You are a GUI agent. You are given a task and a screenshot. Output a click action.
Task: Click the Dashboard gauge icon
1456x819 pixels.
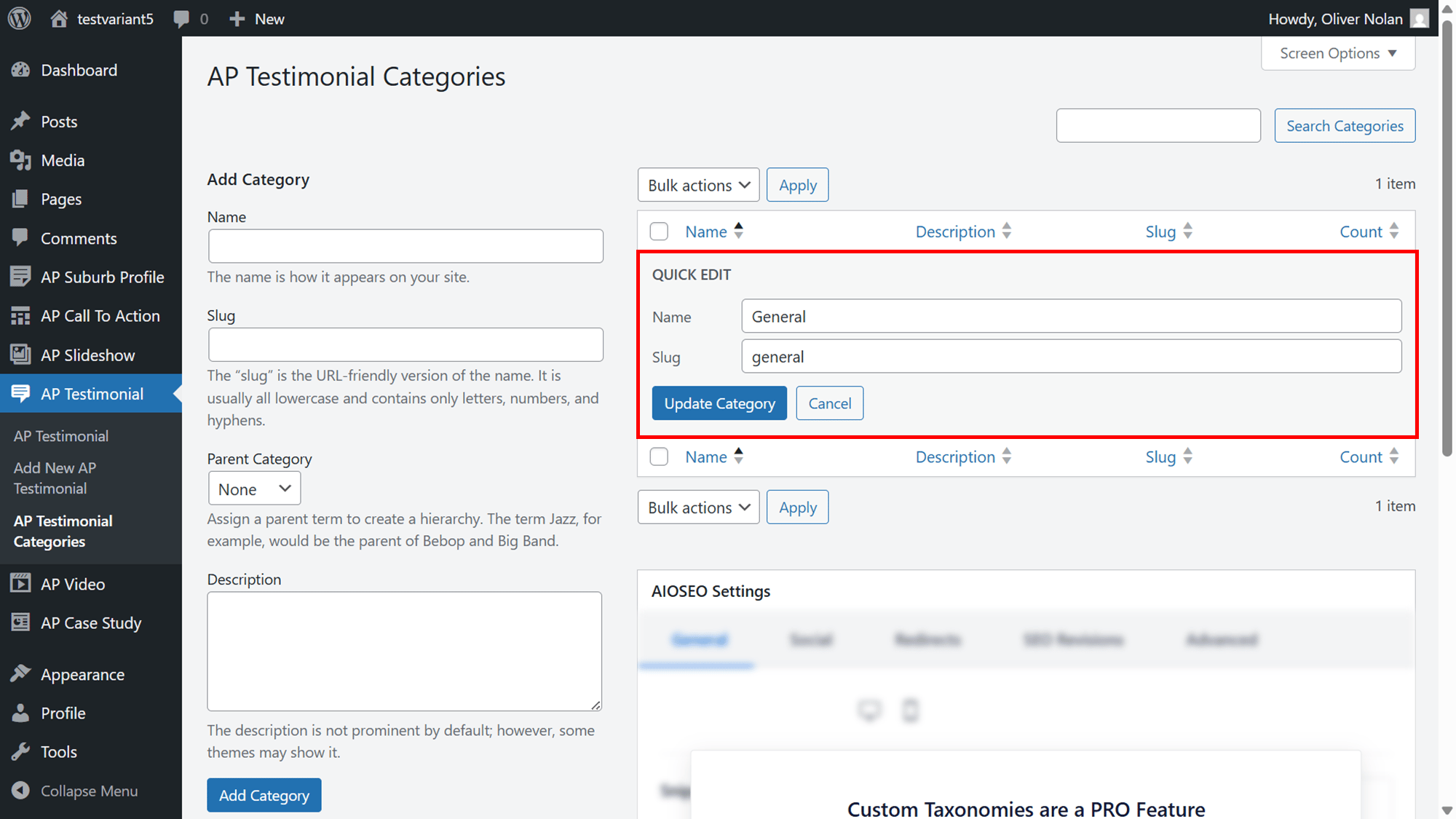(20, 70)
